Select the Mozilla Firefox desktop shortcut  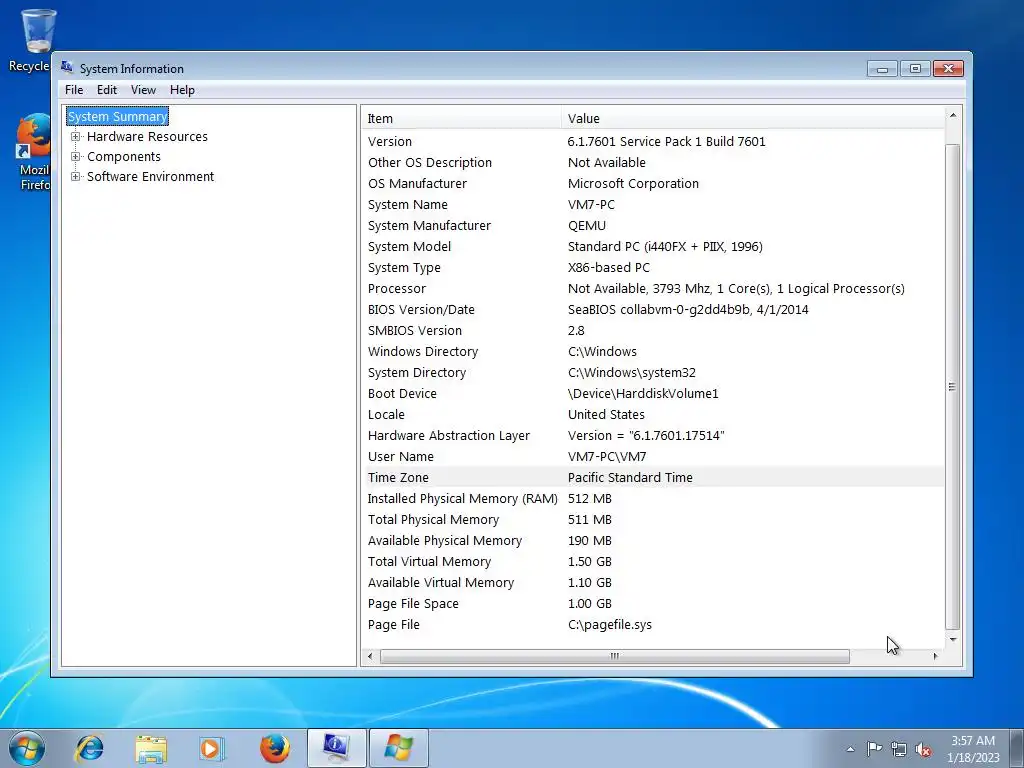31,152
